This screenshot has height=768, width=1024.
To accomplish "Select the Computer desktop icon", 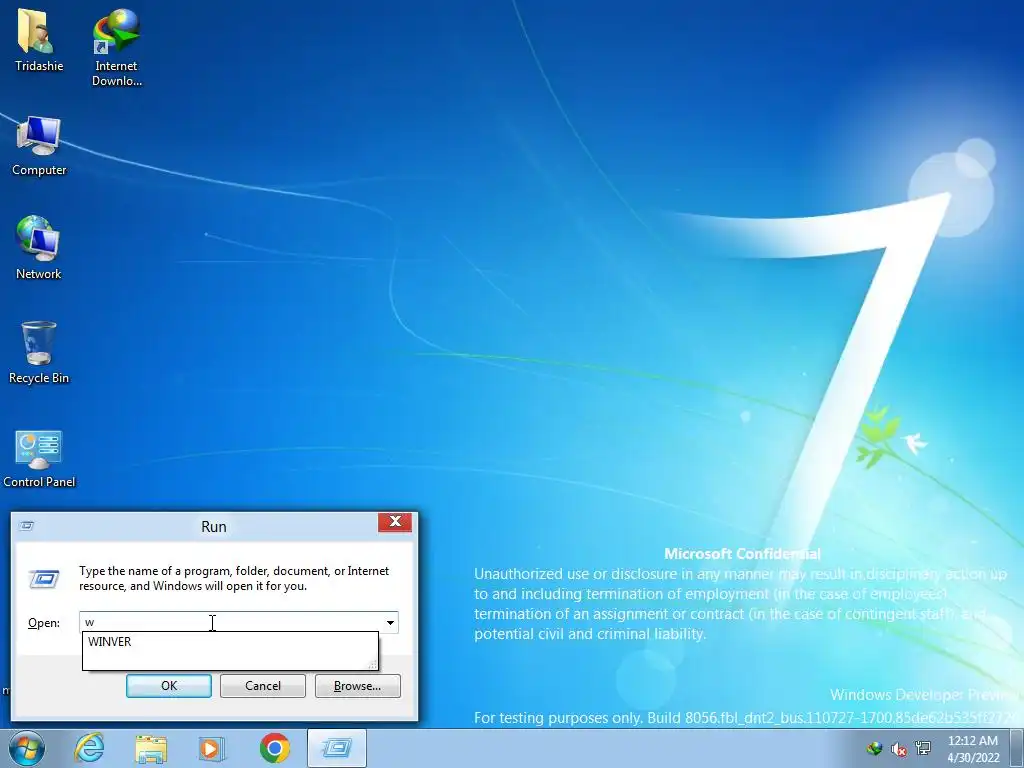I will 39,145.
